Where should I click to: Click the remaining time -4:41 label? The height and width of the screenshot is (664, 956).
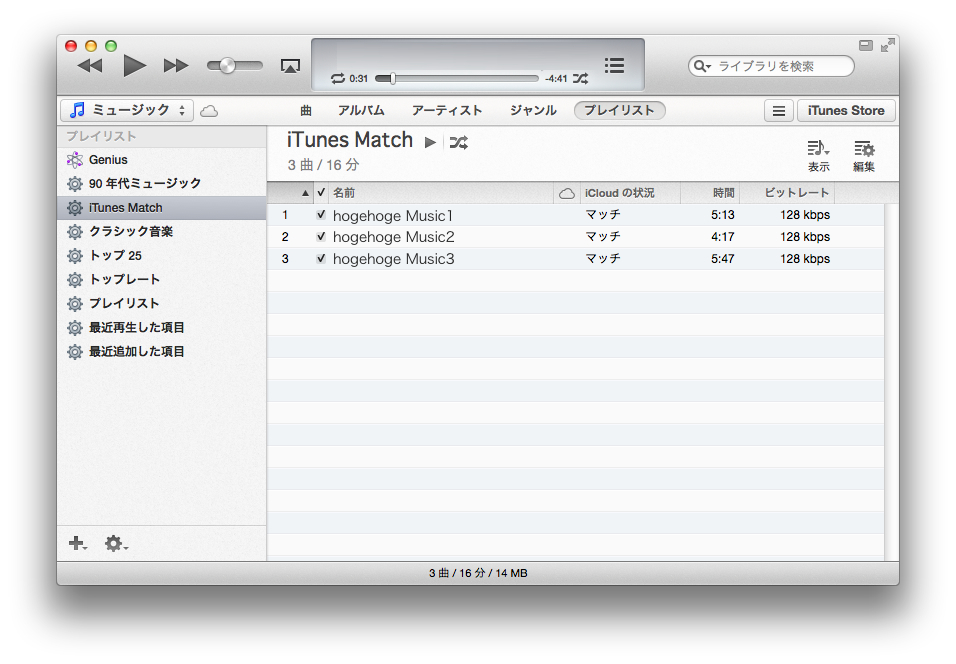pyautogui.click(x=556, y=79)
